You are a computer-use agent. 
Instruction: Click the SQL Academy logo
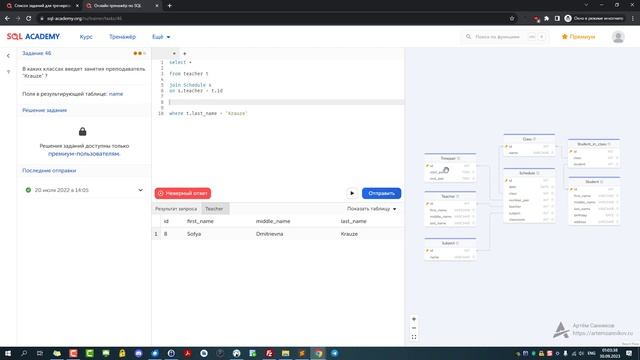pyautogui.click(x=33, y=37)
